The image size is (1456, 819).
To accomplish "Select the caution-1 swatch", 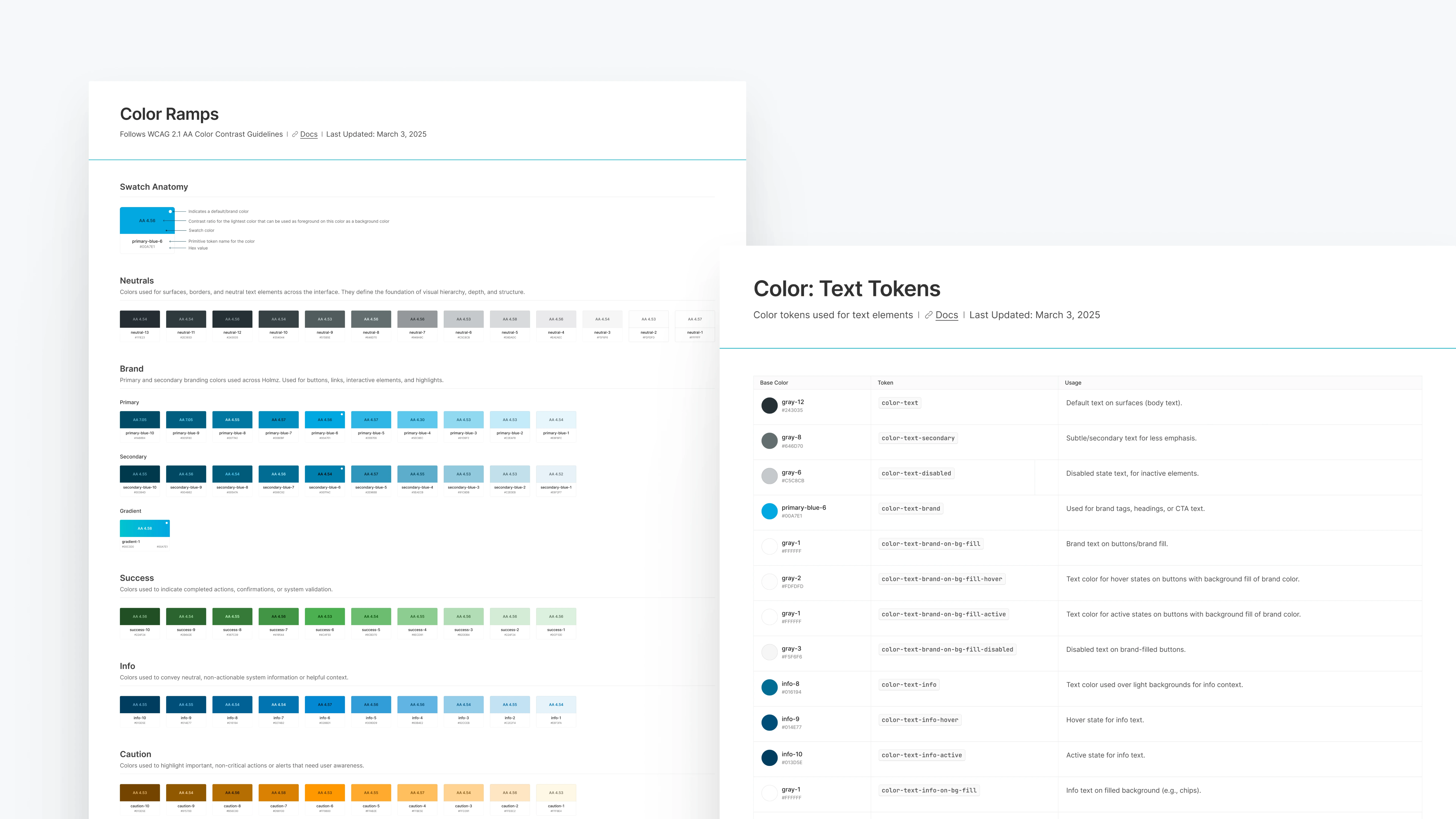I will coord(556,800).
